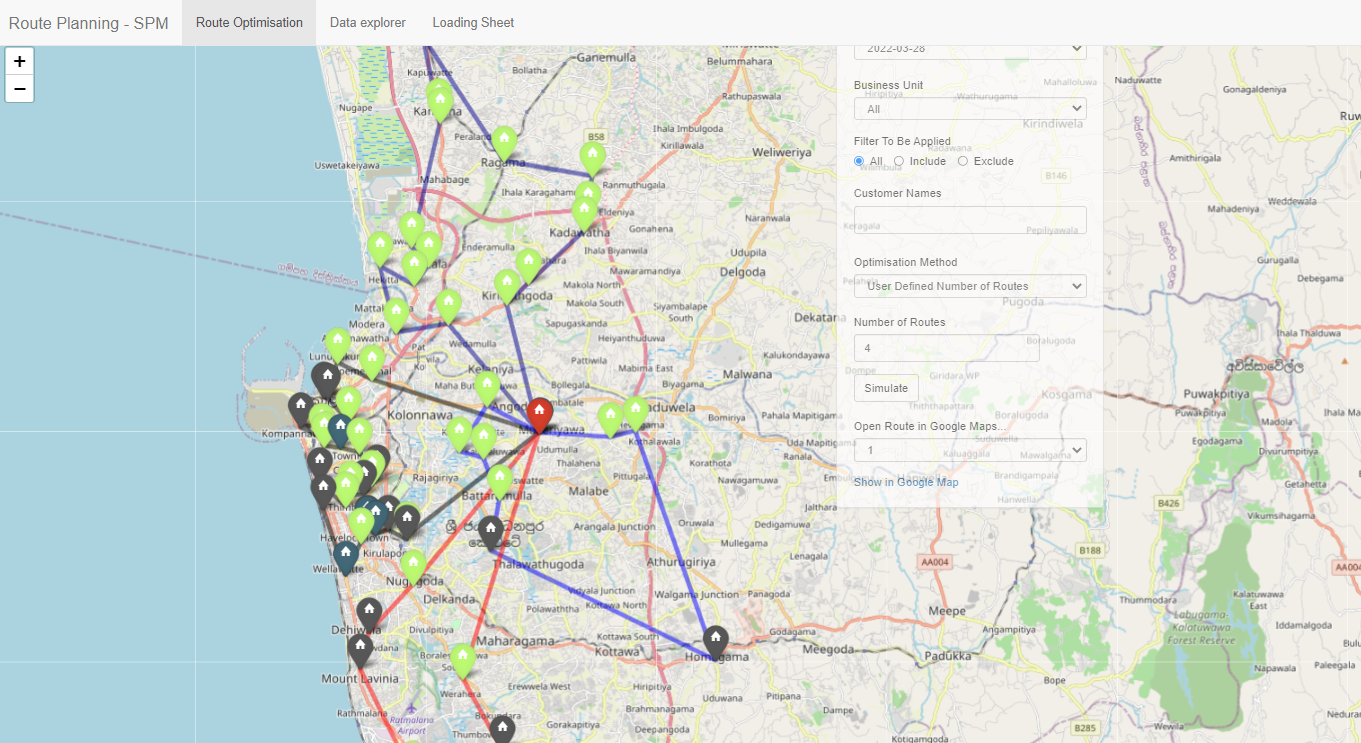This screenshot has width=1361, height=743.
Task: Click the Simulate button
Action: 886,388
